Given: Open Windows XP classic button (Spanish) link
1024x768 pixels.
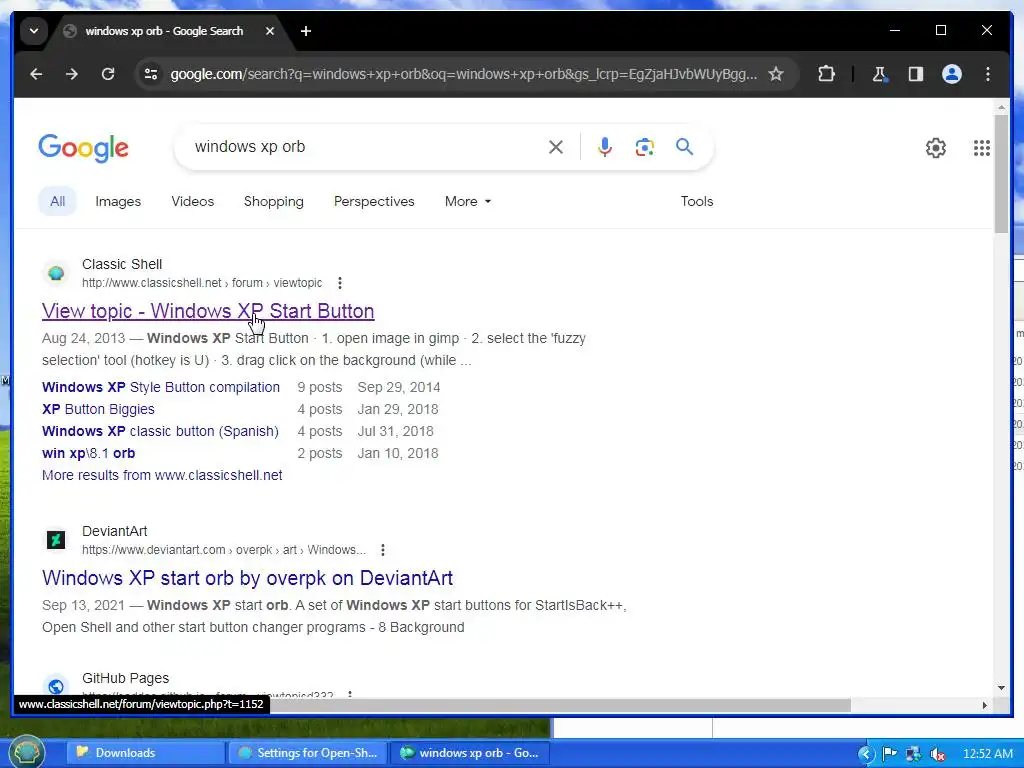Looking at the screenshot, I should 160,432.
